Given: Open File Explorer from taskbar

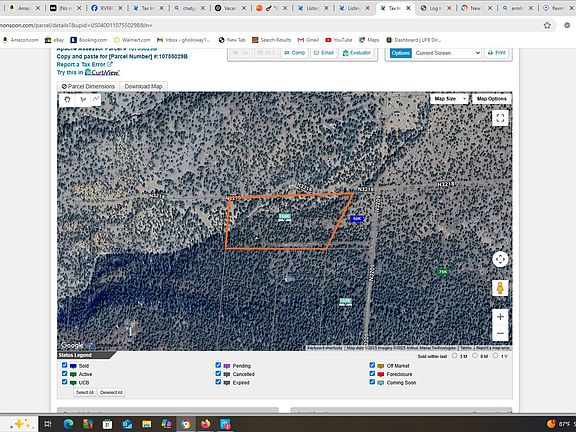Looking at the screenshot, I should pos(147,424).
